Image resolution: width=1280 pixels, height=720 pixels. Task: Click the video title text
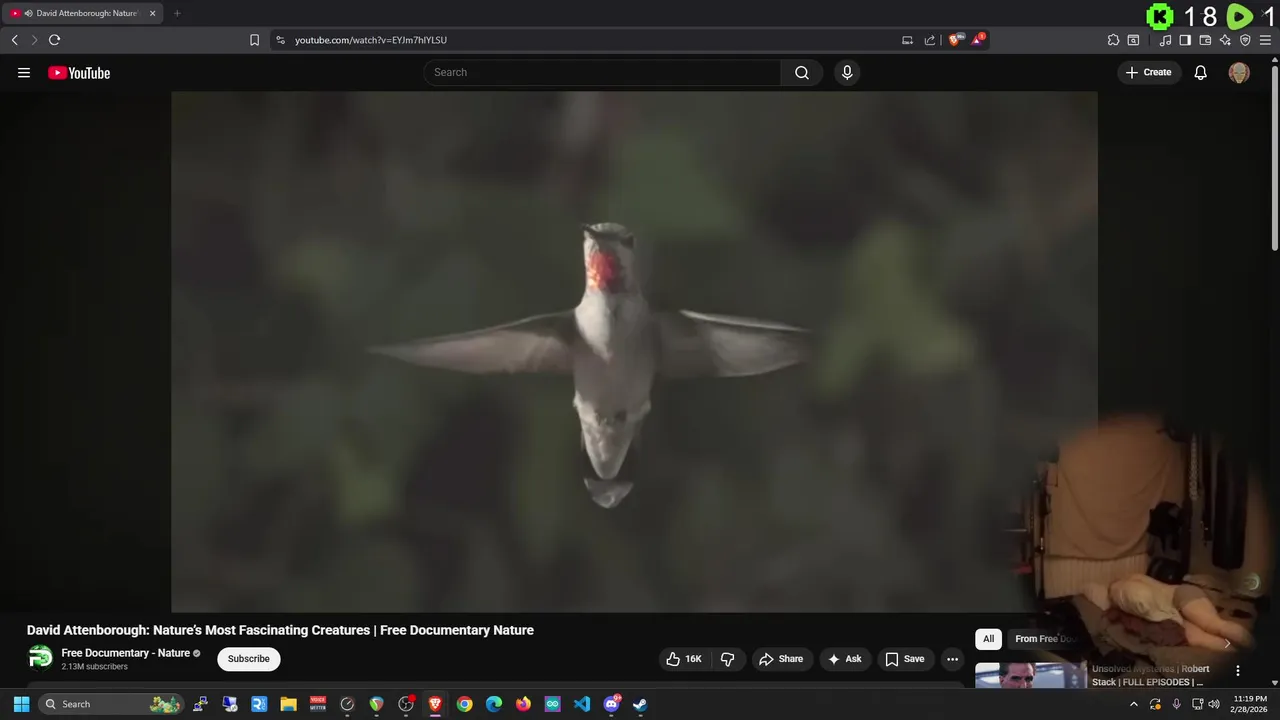click(280, 630)
